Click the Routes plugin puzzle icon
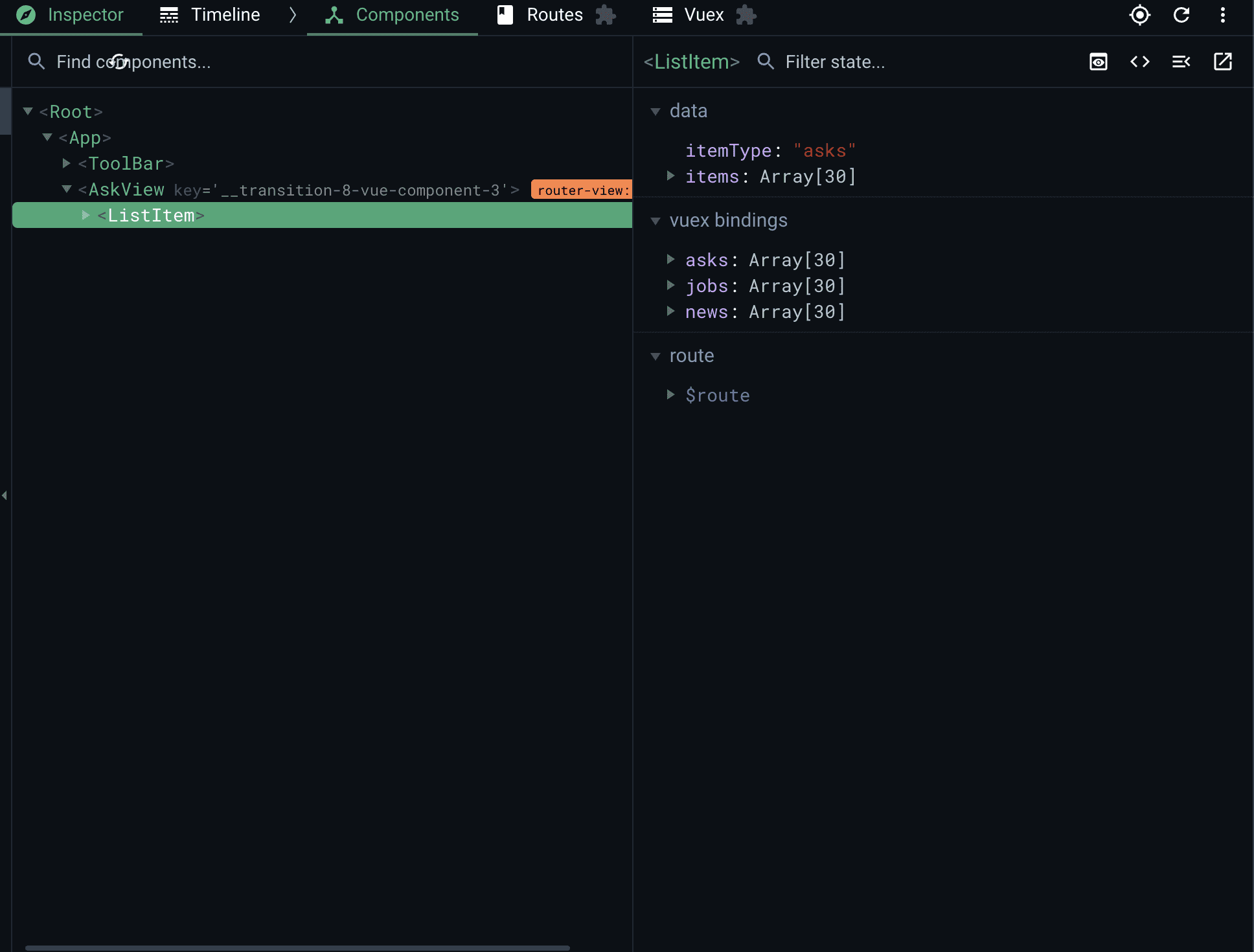The height and width of the screenshot is (952, 1254). [606, 15]
